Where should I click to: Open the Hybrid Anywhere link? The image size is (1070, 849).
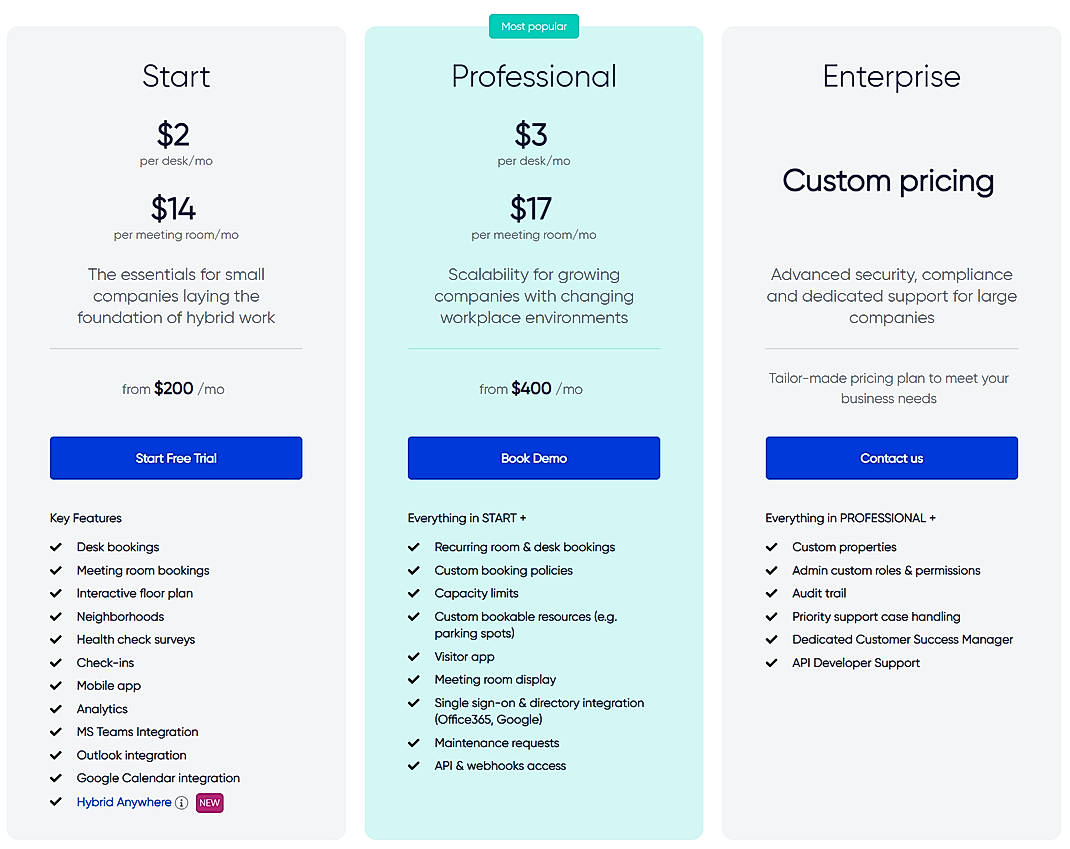[x=123, y=802]
